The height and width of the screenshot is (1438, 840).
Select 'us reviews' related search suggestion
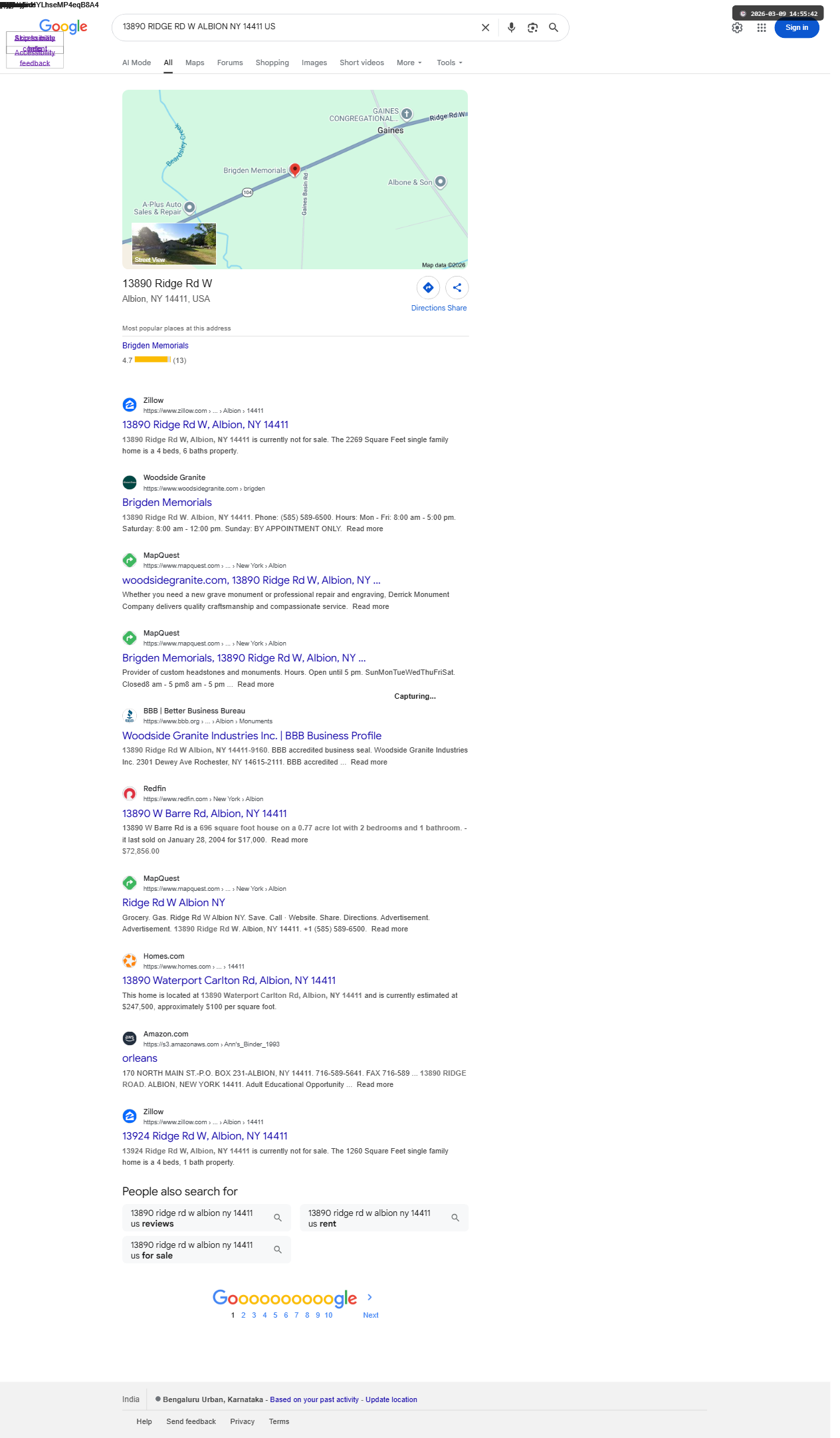(207, 1218)
